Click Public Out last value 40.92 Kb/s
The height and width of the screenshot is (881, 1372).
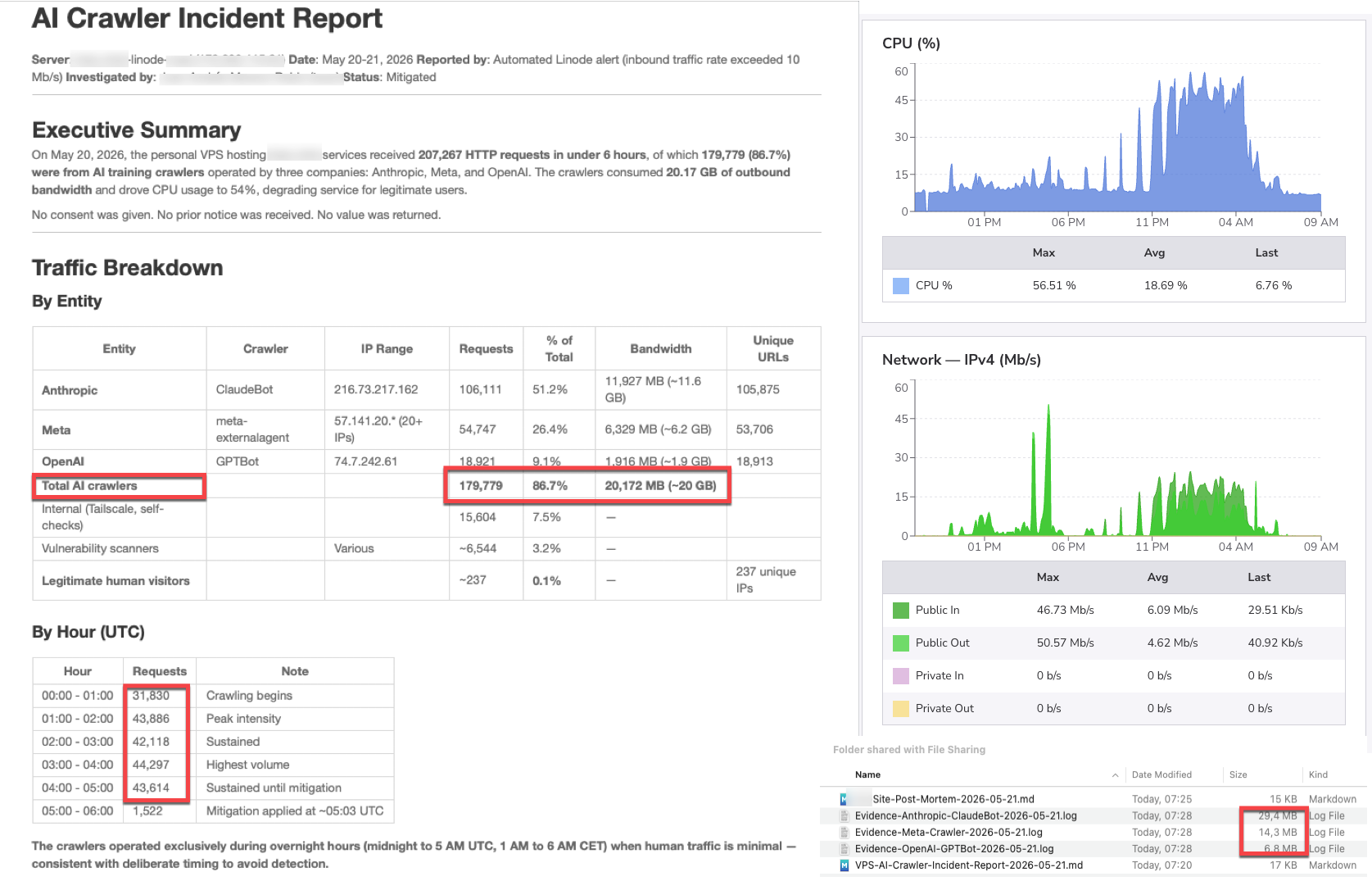[x=1275, y=643]
